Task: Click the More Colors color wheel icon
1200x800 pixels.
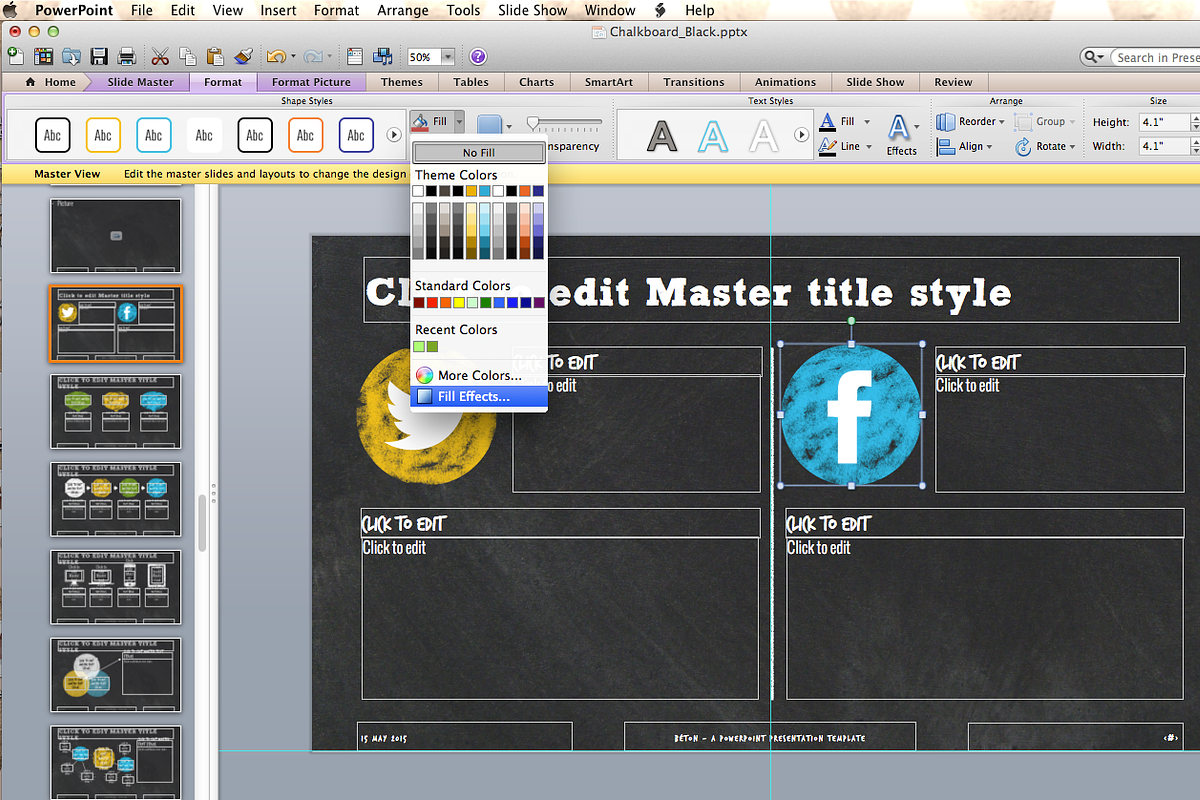Action: [x=425, y=376]
